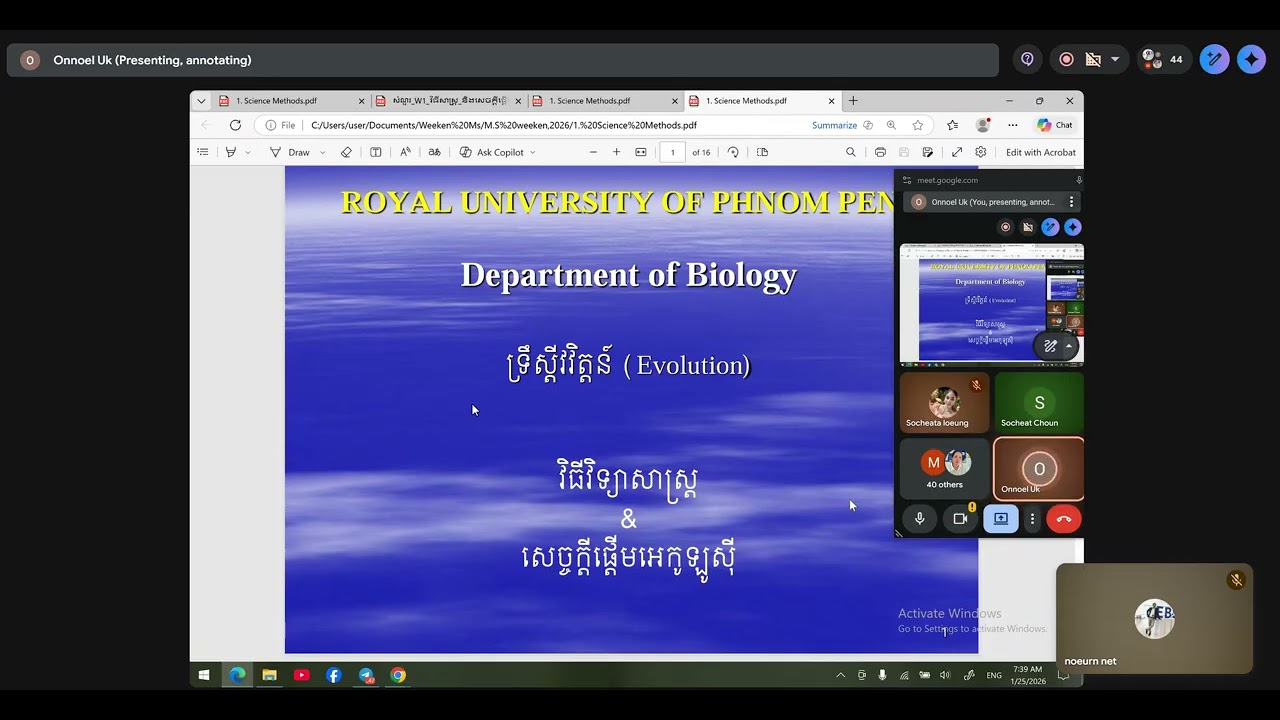Image resolution: width=1280 pixels, height=720 pixels.
Task: Click Save as icon in PDF toolbar
Action: (928, 152)
